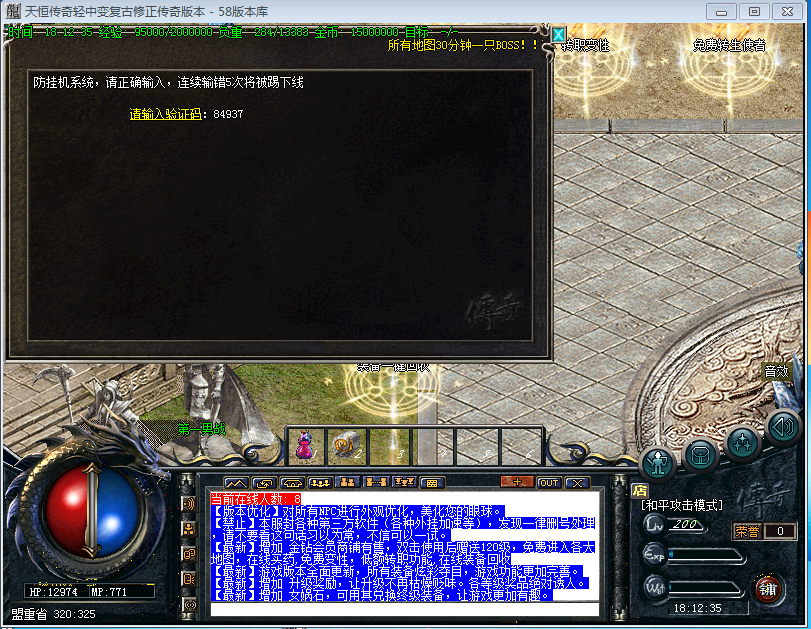Click the 转职变性 NPC label

[585, 46]
